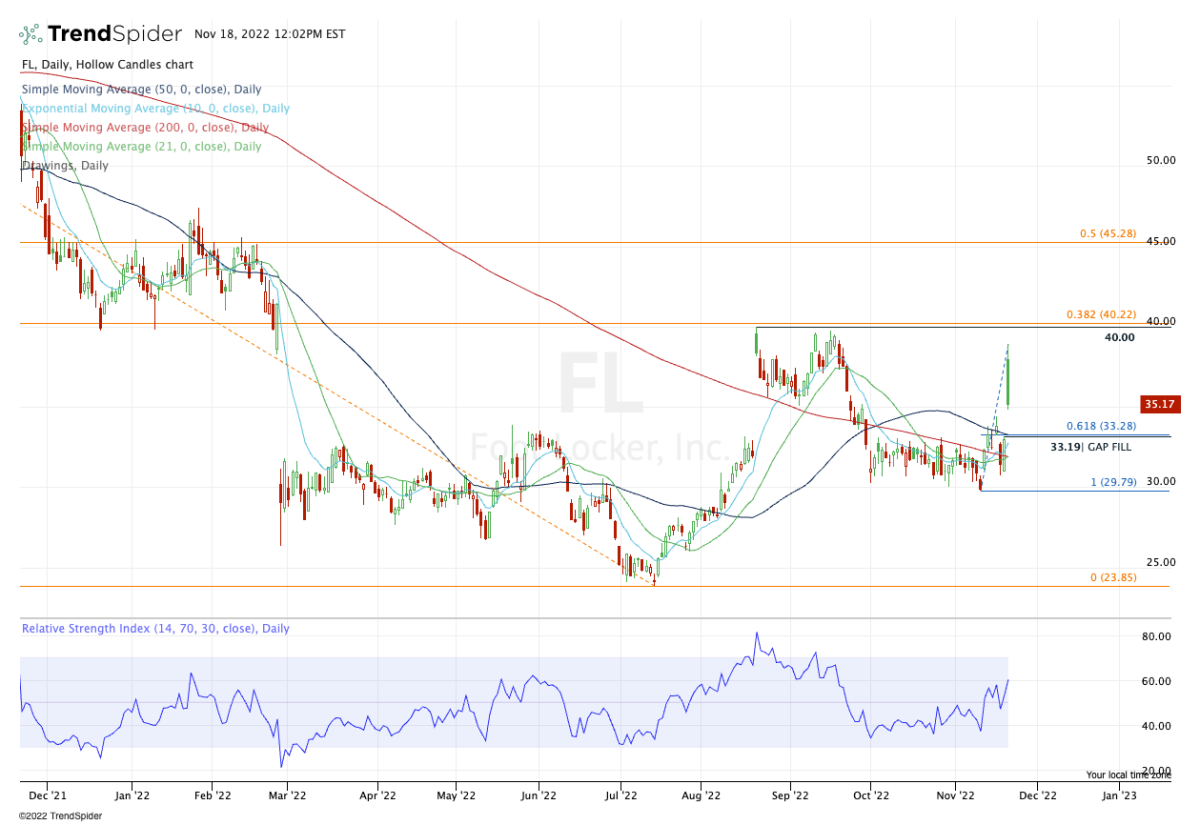Viewport: 1200px width, 825px height.
Task: Click the 'Jul '22' date axis label
Action: (622, 796)
